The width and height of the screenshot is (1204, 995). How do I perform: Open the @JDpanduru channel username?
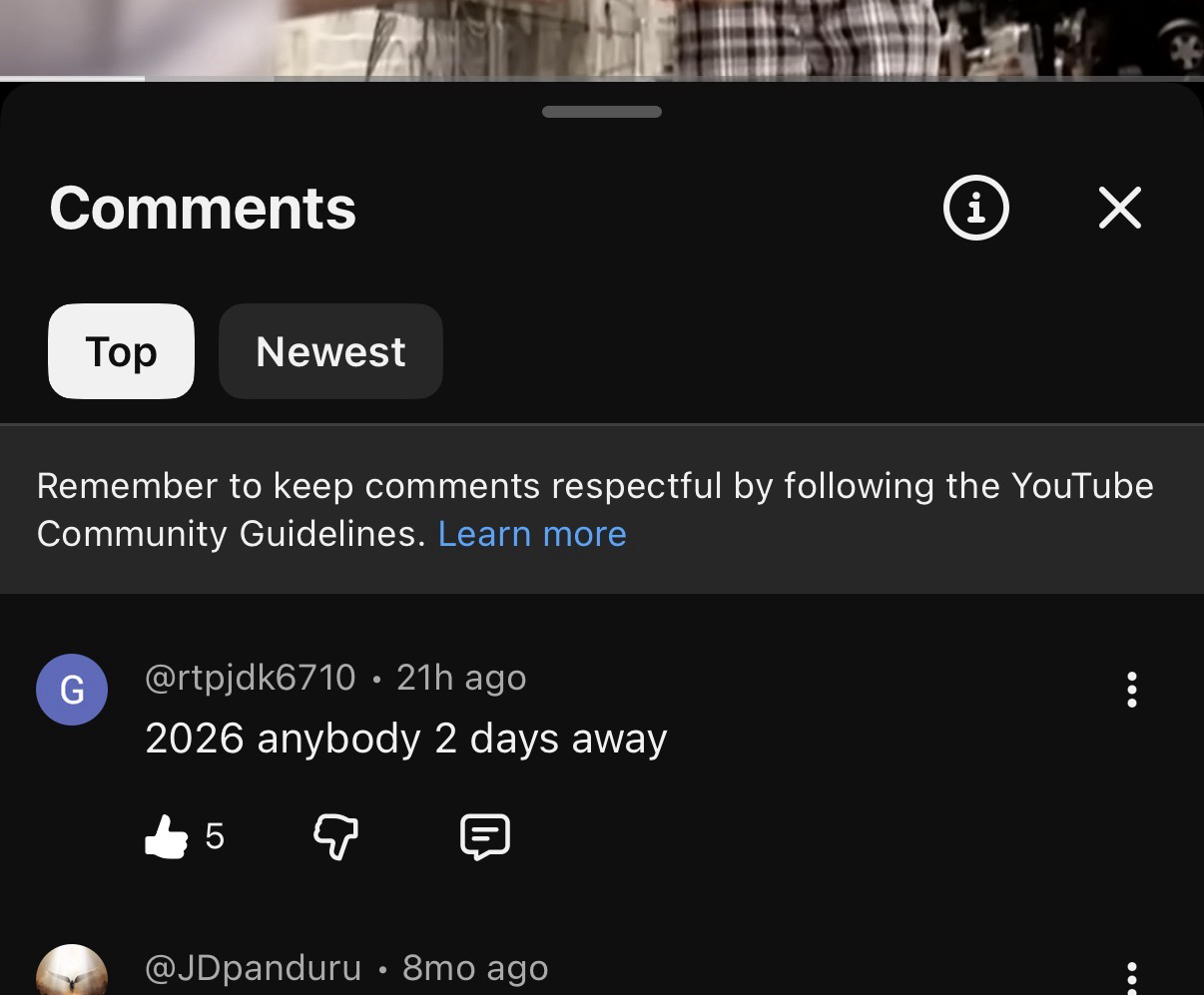click(x=253, y=968)
